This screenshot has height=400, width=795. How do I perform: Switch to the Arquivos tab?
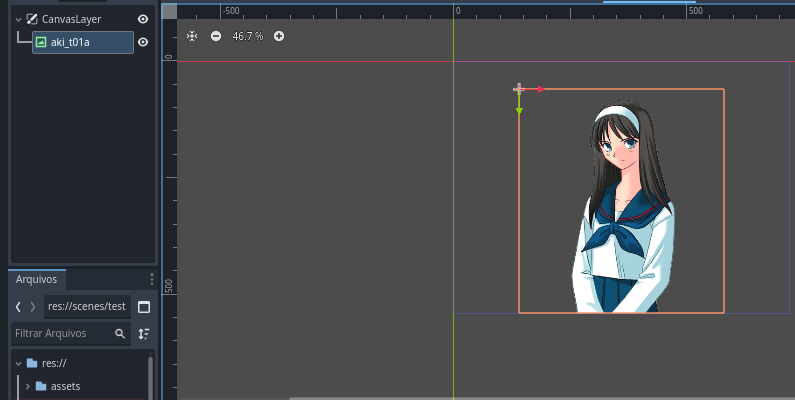36,279
